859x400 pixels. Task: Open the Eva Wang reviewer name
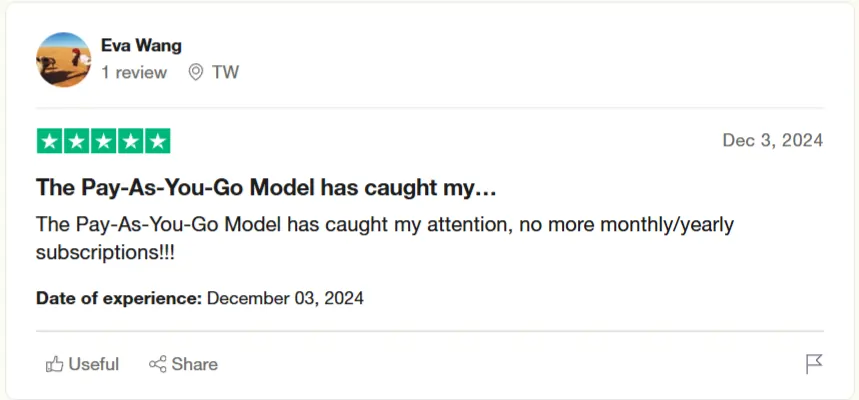click(x=141, y=45)
